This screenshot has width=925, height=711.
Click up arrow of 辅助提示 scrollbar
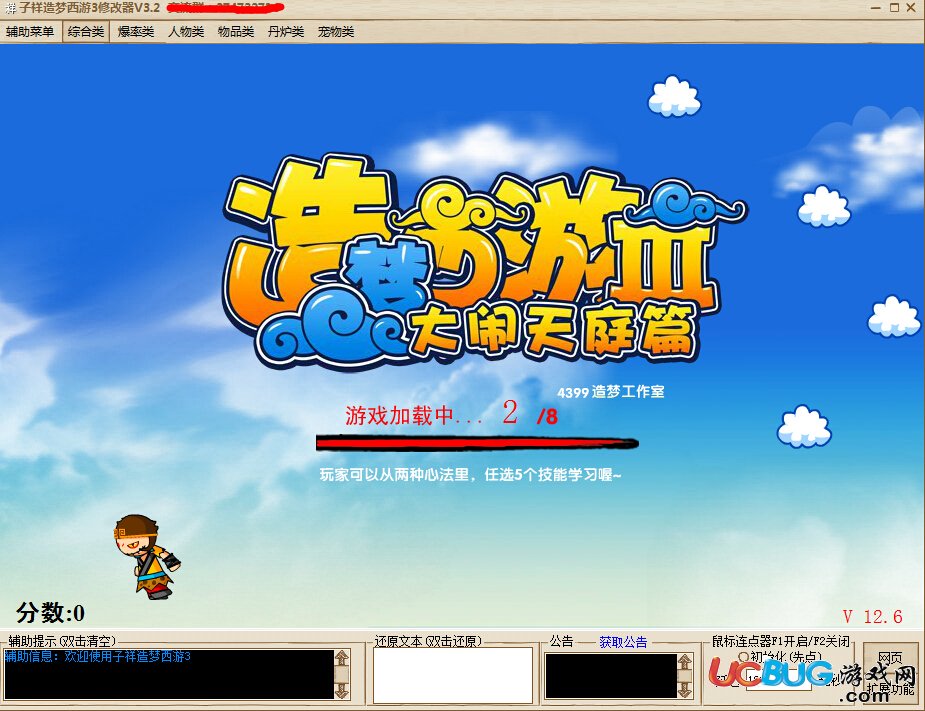[x=342, y=657]
